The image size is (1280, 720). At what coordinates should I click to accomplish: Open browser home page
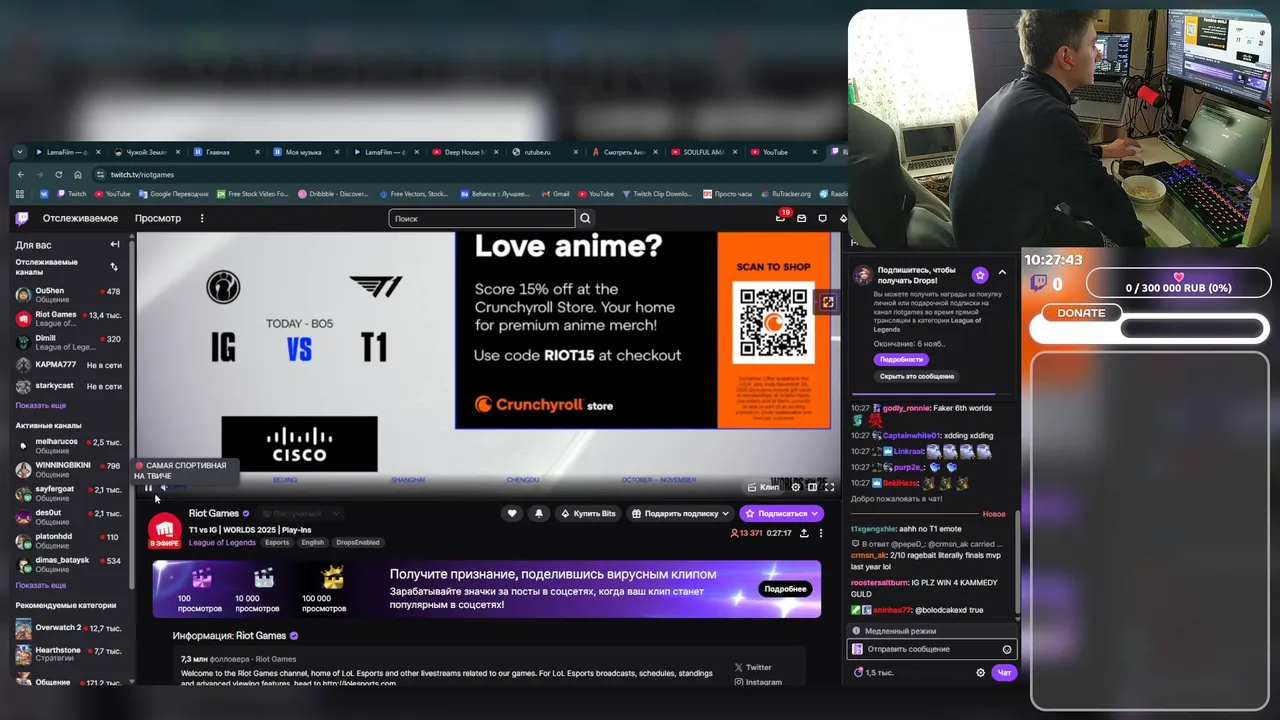pos(78,174)
